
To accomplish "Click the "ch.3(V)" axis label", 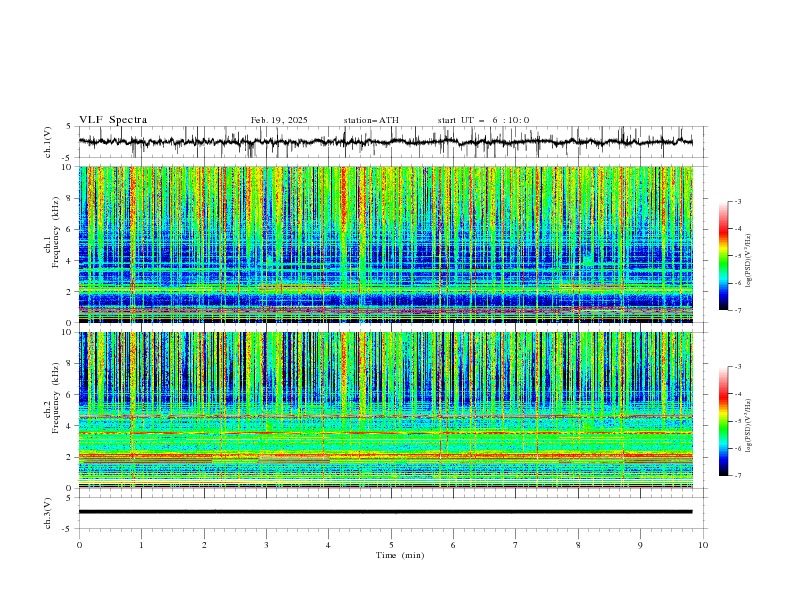I will point(48,513).
